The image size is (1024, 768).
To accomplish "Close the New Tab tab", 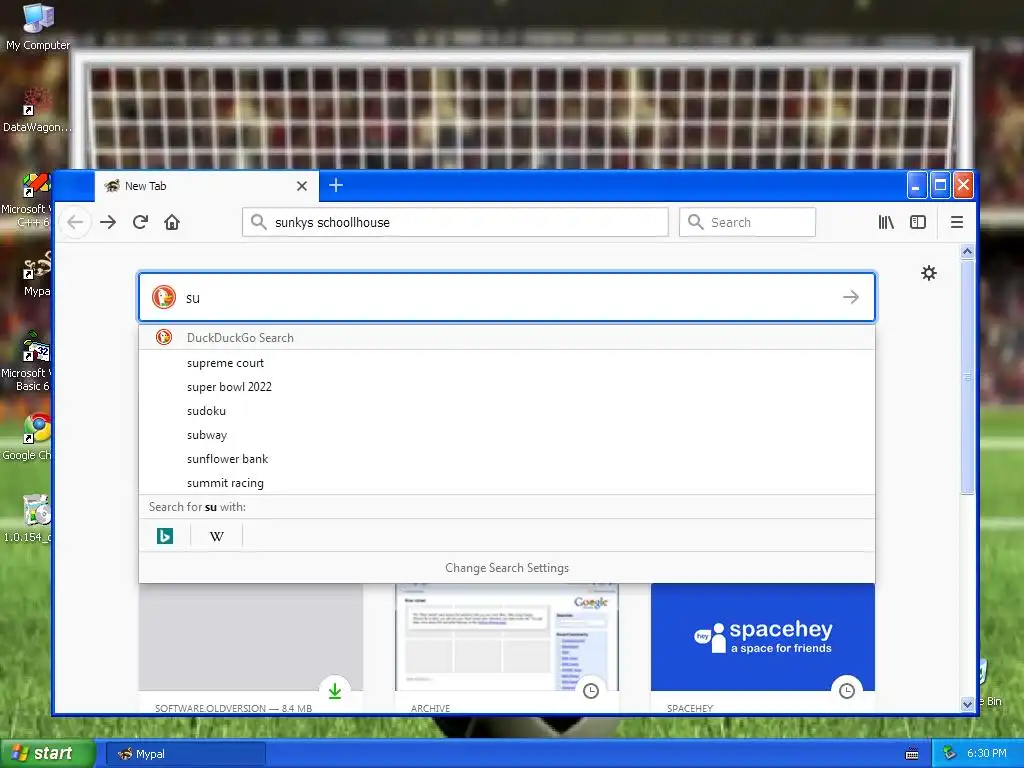I will tap(302, 186).
